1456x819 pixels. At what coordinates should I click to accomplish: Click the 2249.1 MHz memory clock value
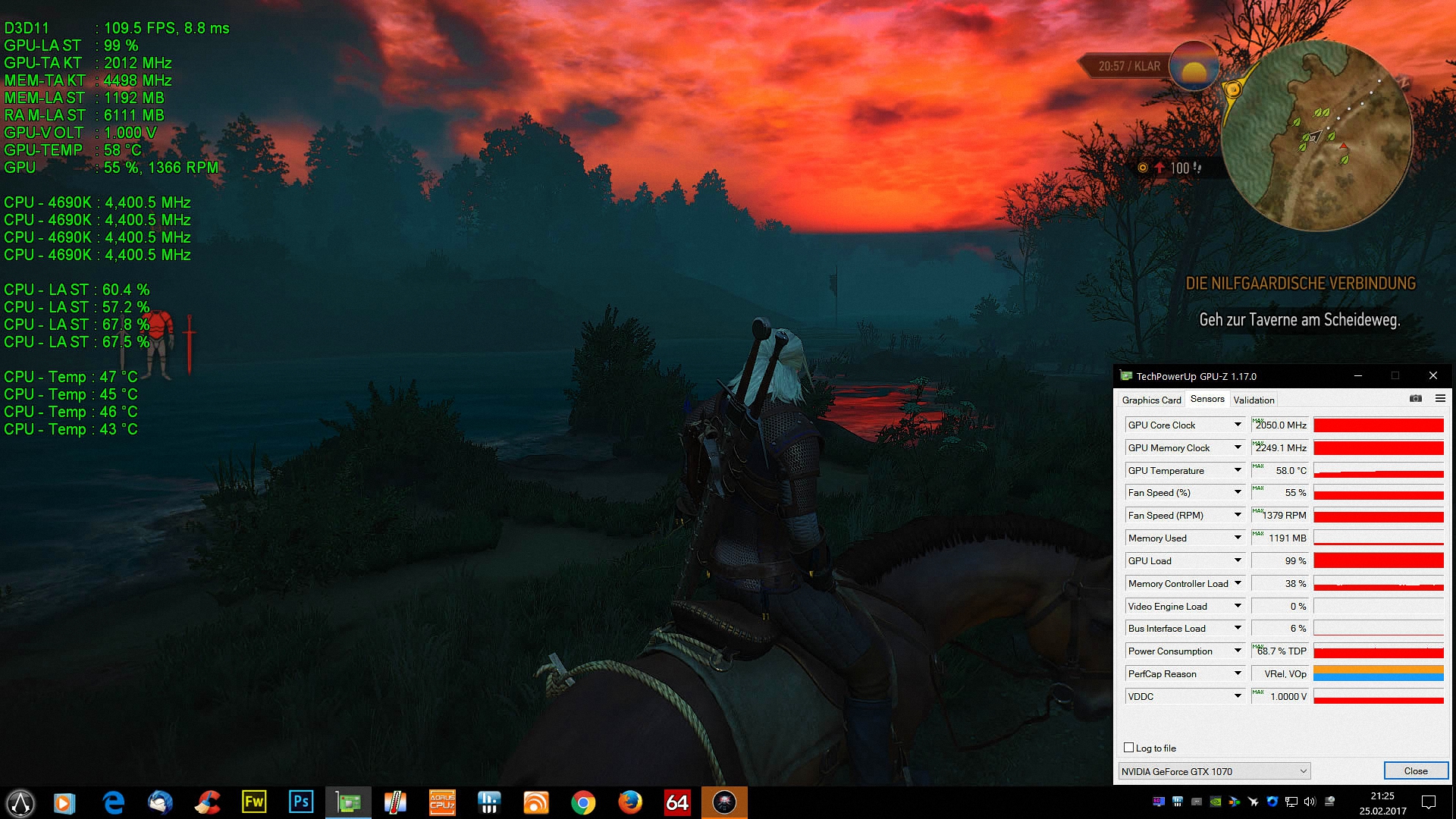coord(1280,447)
